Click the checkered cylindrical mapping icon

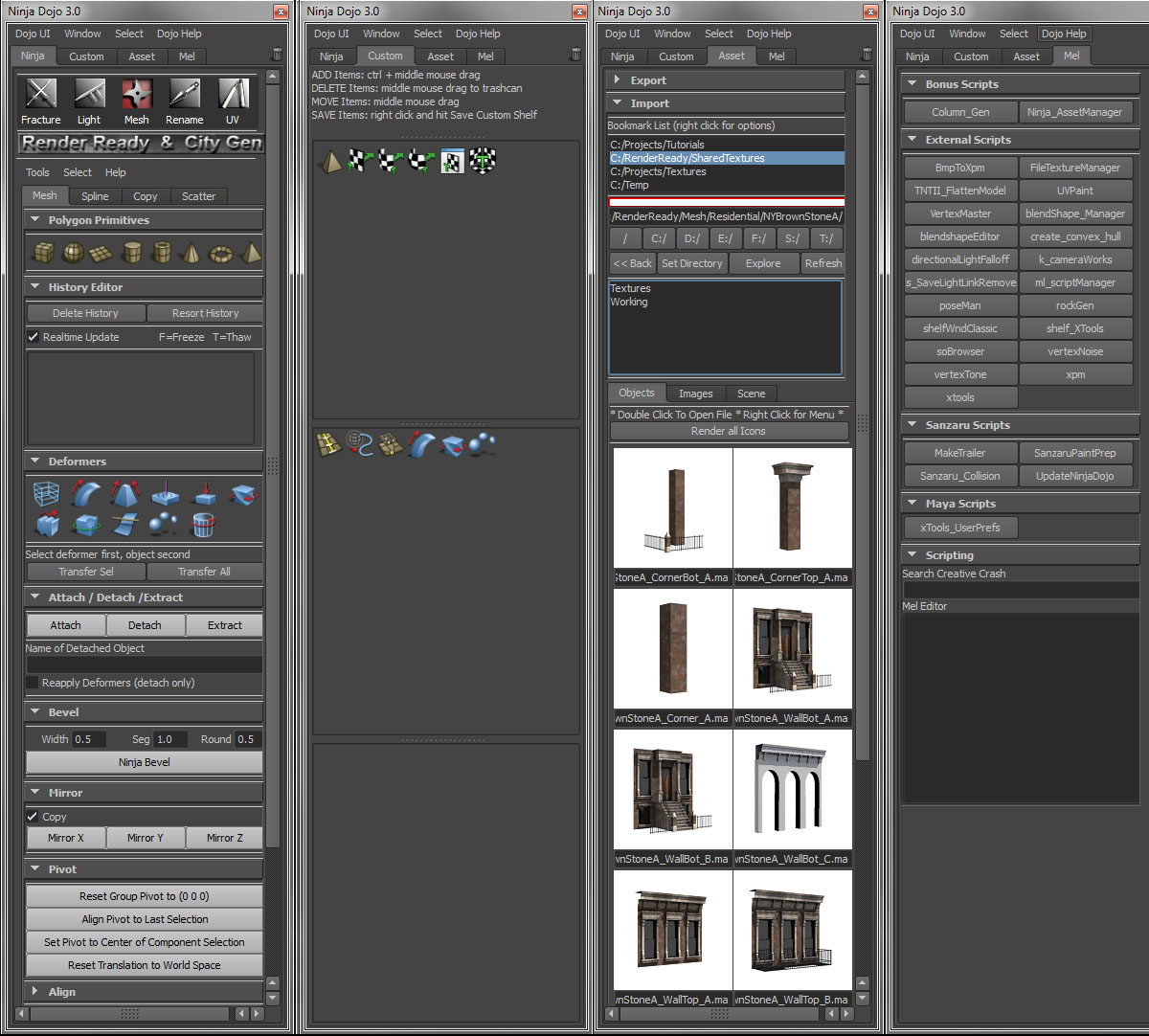click(x=391, y=161)
